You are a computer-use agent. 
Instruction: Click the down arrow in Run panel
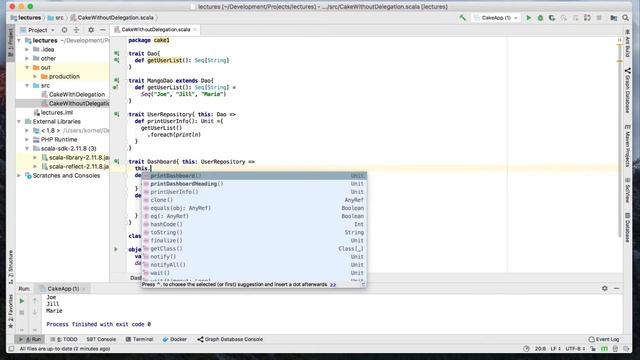click(x=35, y=313)
